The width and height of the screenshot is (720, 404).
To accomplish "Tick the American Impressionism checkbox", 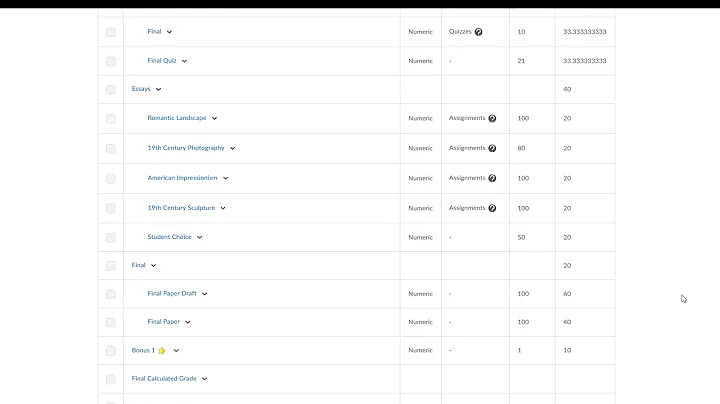I will [x=111, y=179].
